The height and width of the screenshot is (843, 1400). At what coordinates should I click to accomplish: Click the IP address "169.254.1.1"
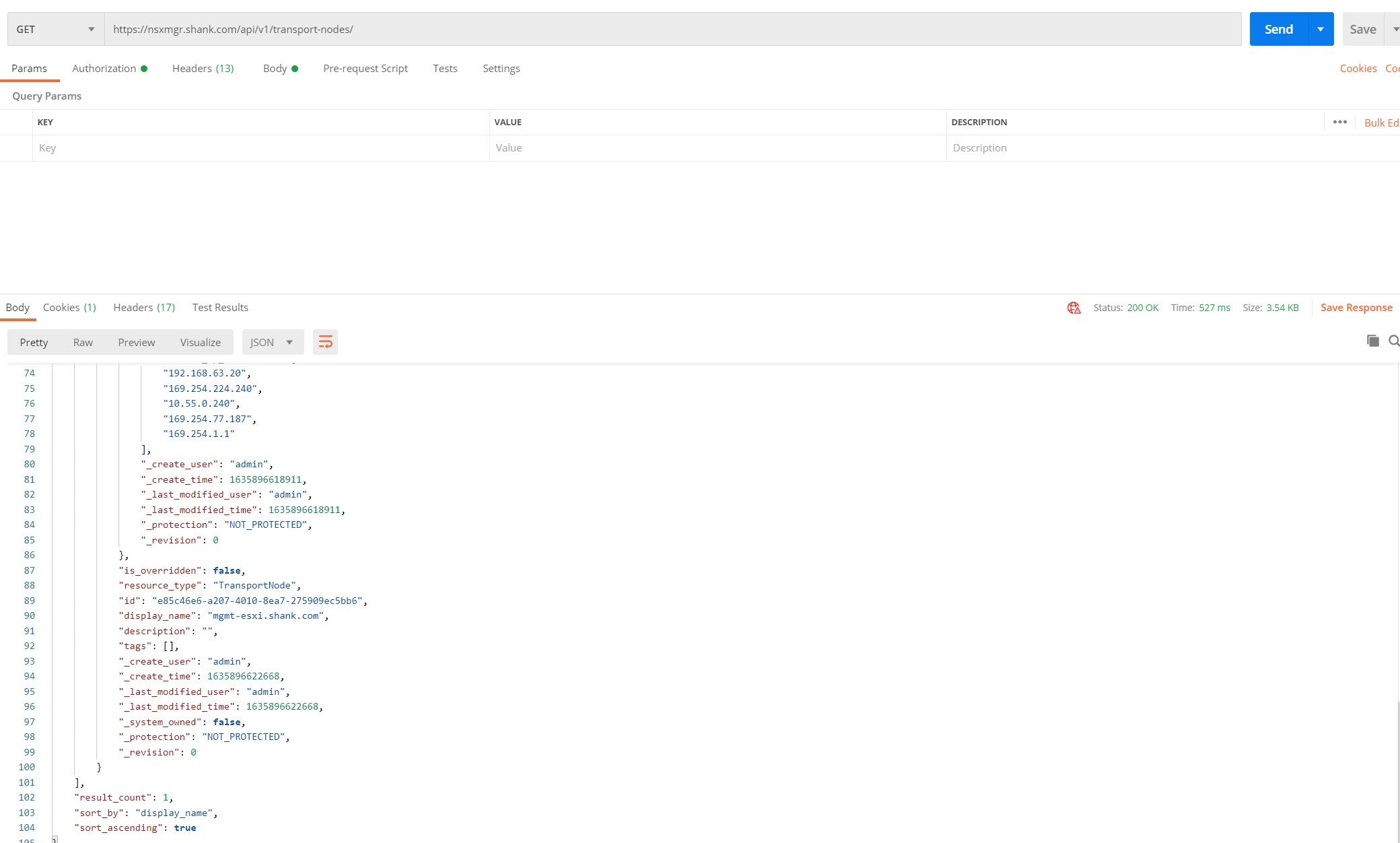coord(199,434)
